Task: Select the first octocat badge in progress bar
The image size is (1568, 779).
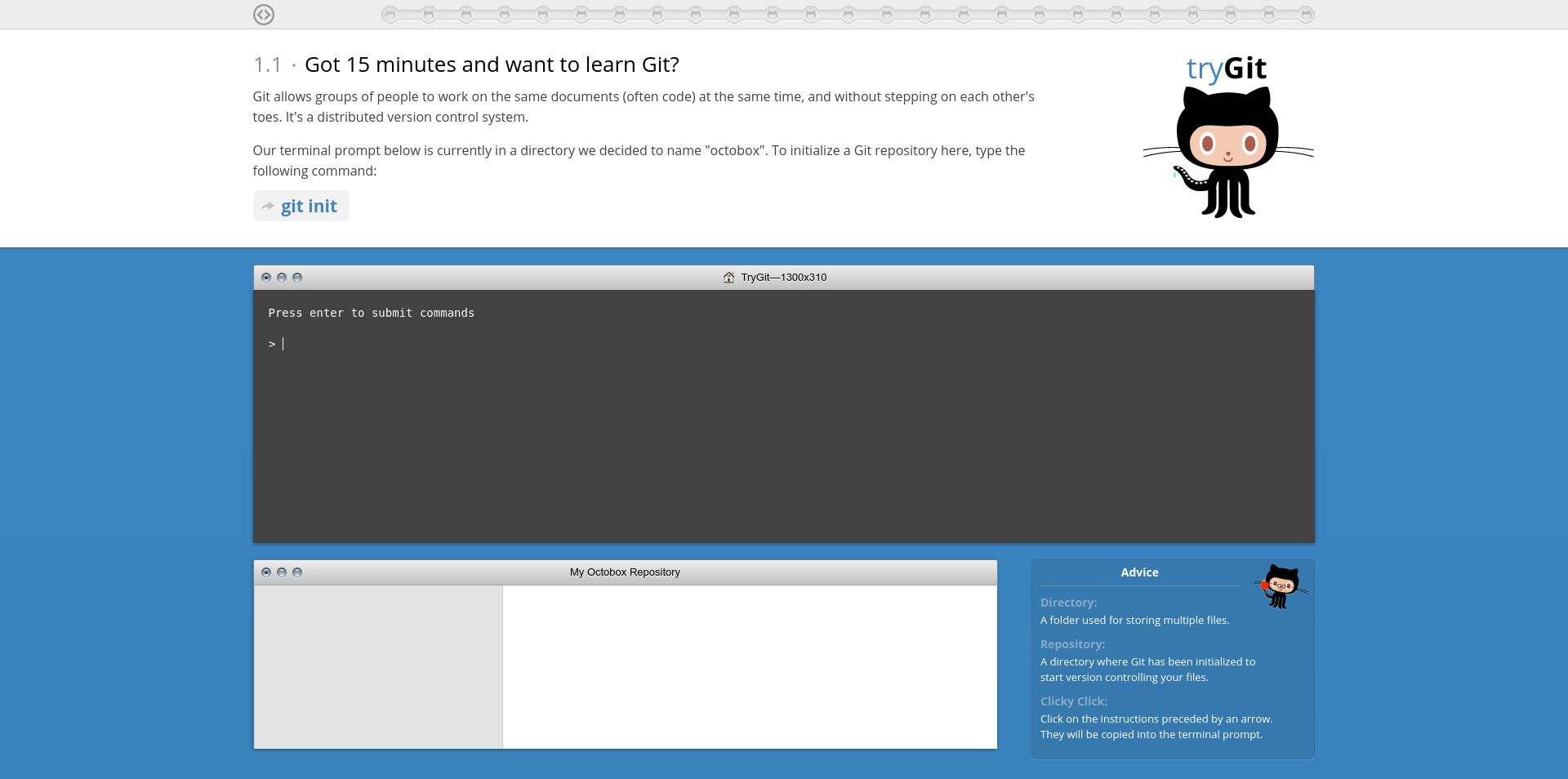Action: 390,15
